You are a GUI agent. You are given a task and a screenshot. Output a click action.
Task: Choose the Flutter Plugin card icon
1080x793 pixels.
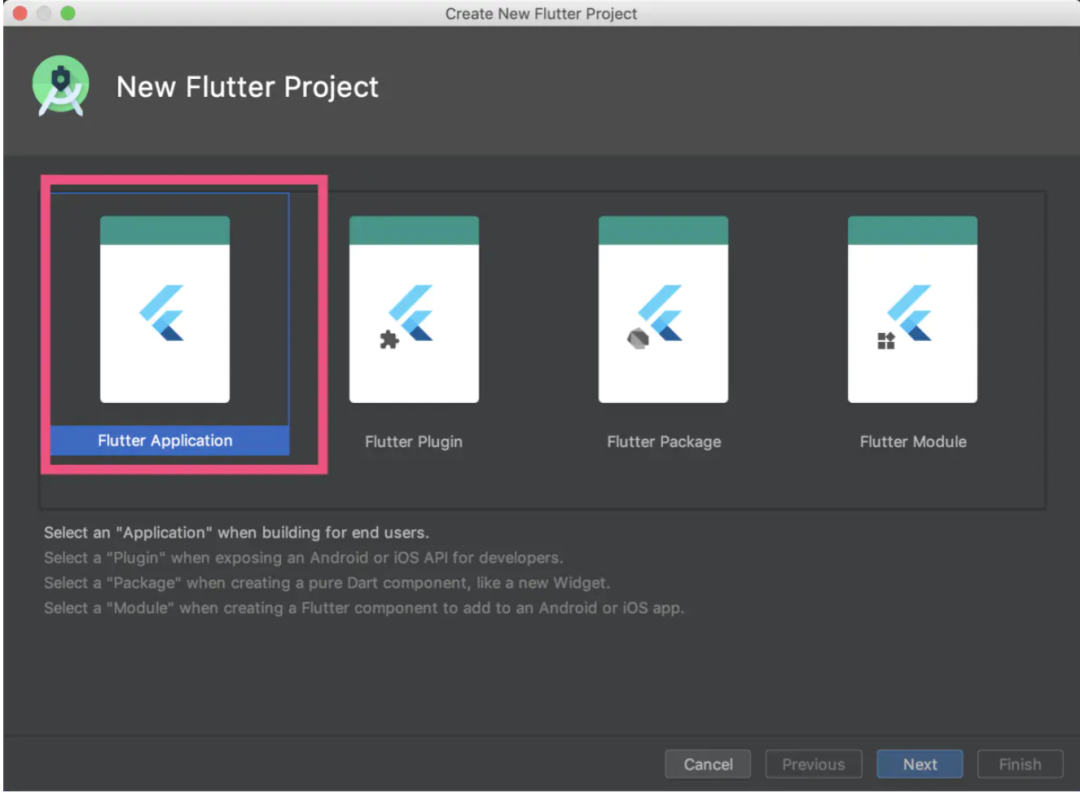click(414, 310)
